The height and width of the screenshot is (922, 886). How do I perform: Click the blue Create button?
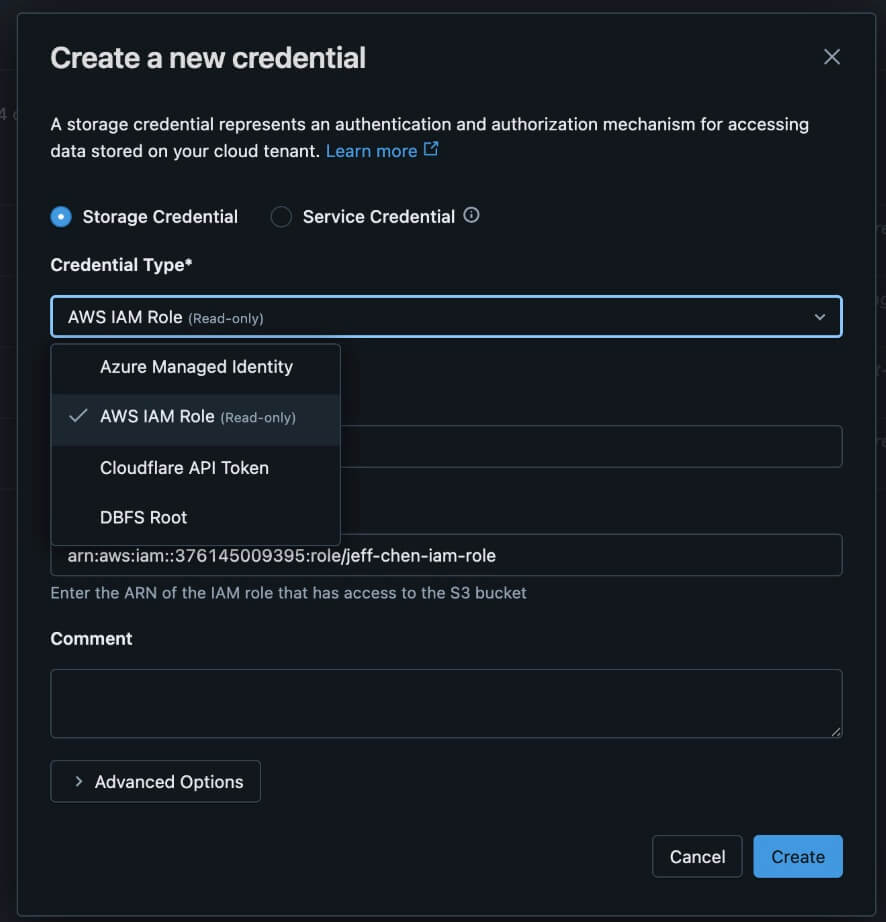tap(797, 857)
